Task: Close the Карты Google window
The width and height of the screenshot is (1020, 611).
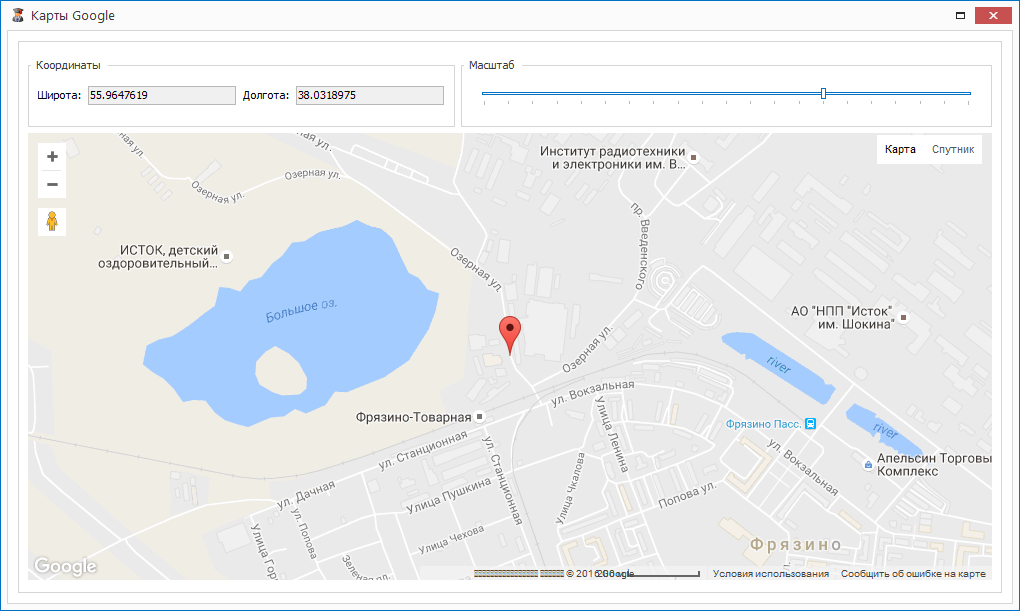Action: click(993, 16)
